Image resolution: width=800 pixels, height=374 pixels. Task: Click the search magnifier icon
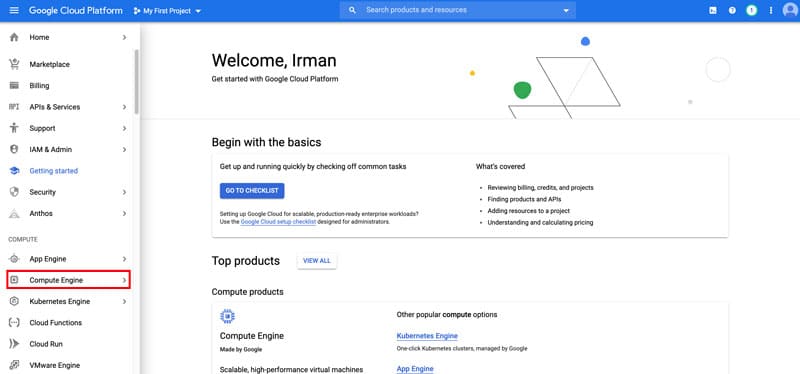[x=352, y=10]
